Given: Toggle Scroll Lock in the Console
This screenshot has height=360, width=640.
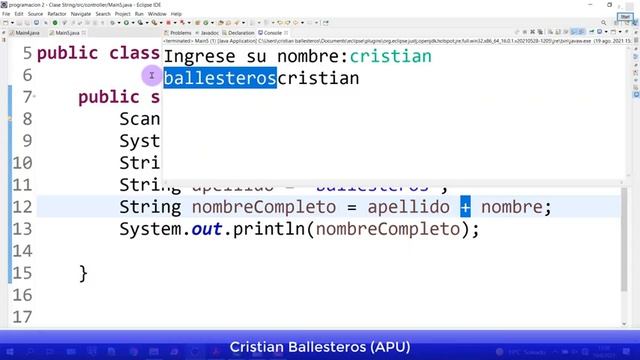Looking at the screenshot, I should (558, 32).
